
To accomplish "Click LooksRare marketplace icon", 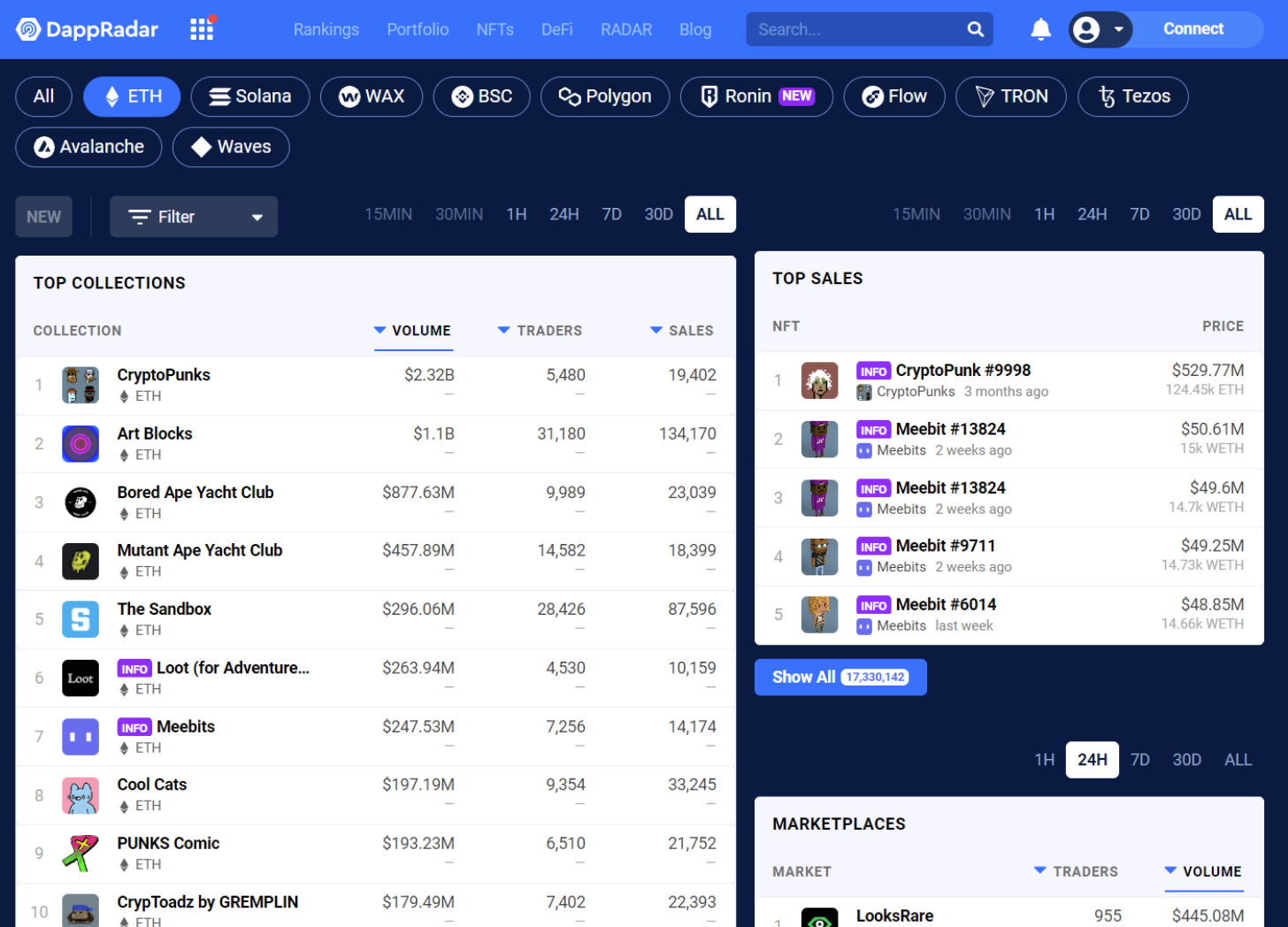I will [819, 918].
